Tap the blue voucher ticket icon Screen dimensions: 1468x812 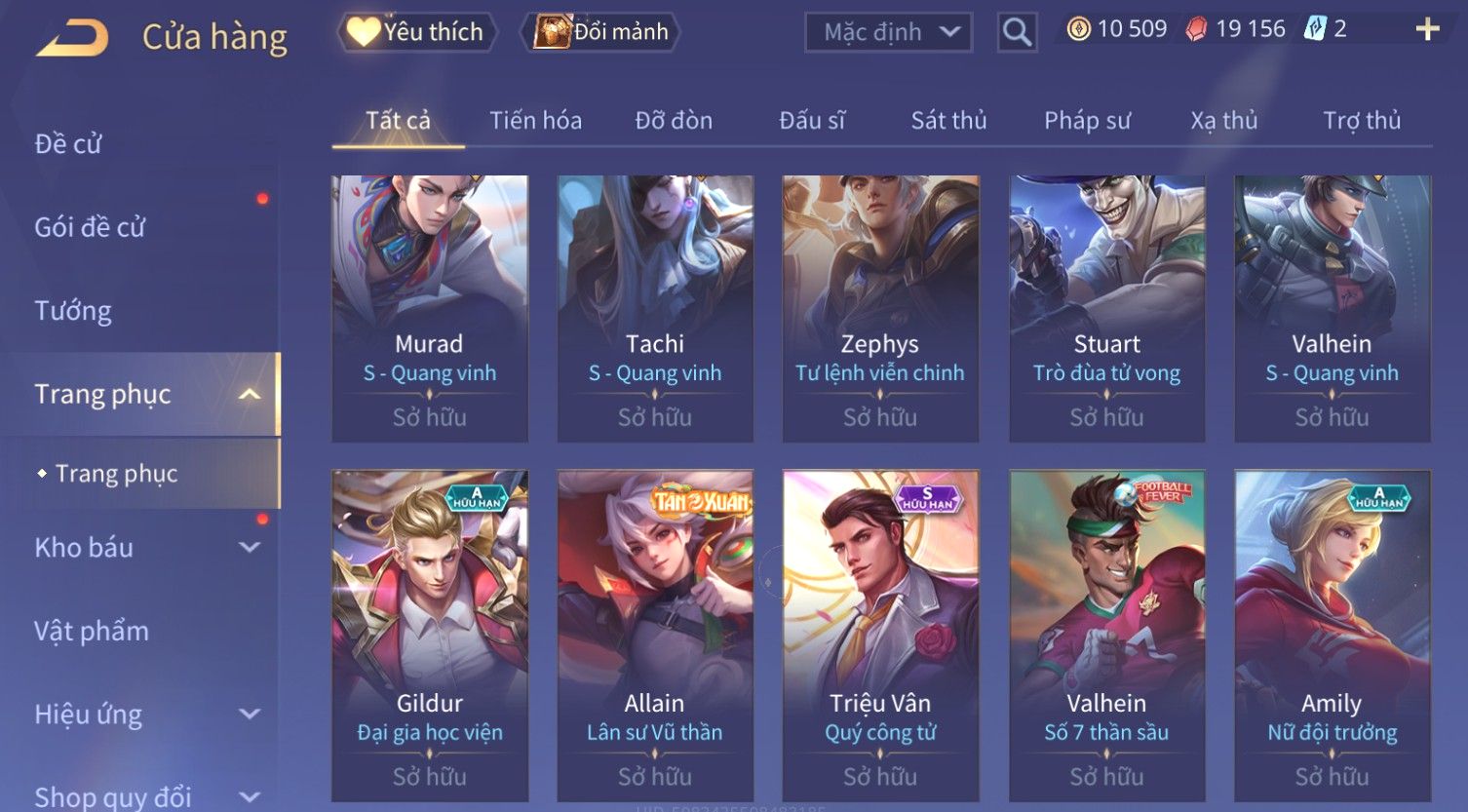pos(1314,28)
